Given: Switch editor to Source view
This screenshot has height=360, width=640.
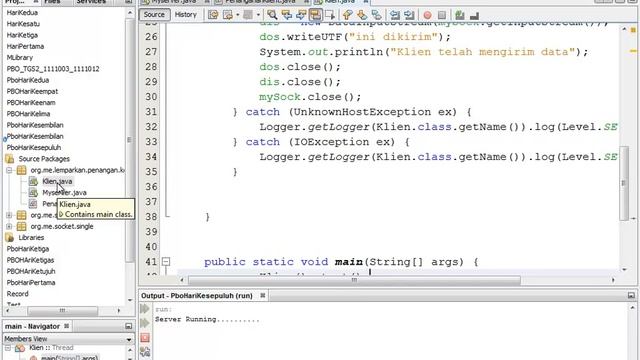Looking at the screenshot, I should 154,14.
